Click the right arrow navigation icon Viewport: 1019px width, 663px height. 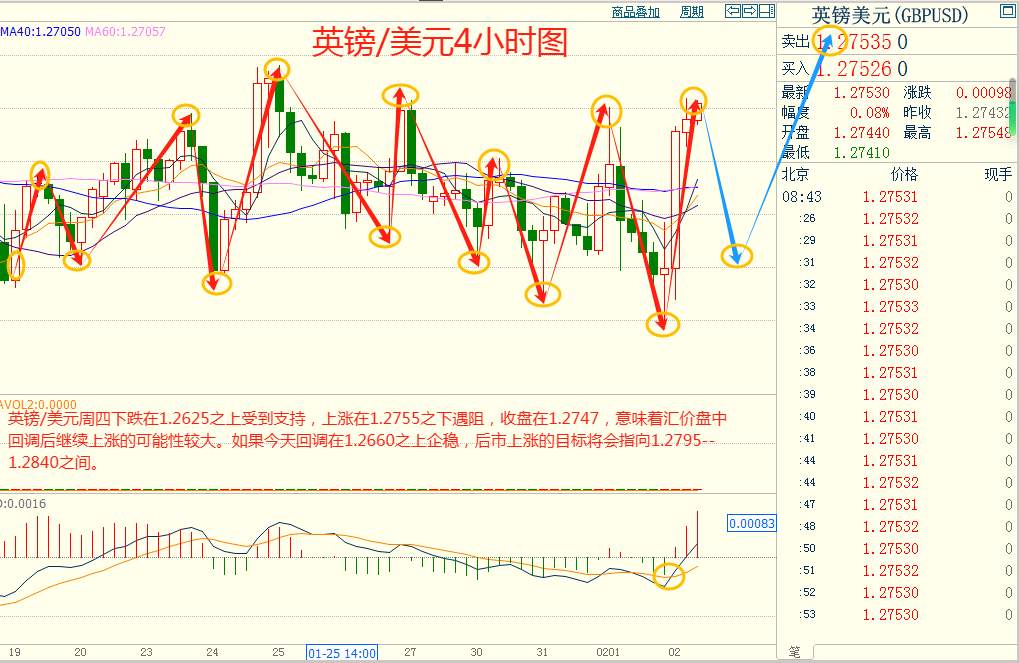[x=750, y=10]
